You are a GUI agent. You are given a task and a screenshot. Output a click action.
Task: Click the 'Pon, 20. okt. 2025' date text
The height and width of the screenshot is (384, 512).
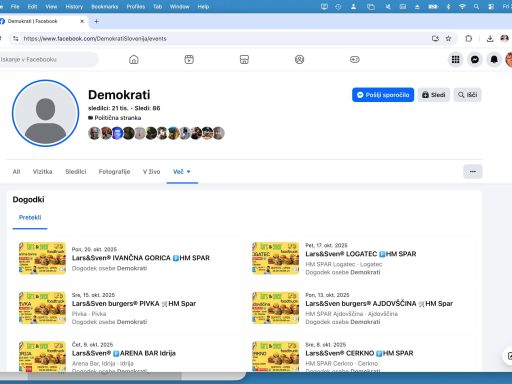click(x=94, y=249)
